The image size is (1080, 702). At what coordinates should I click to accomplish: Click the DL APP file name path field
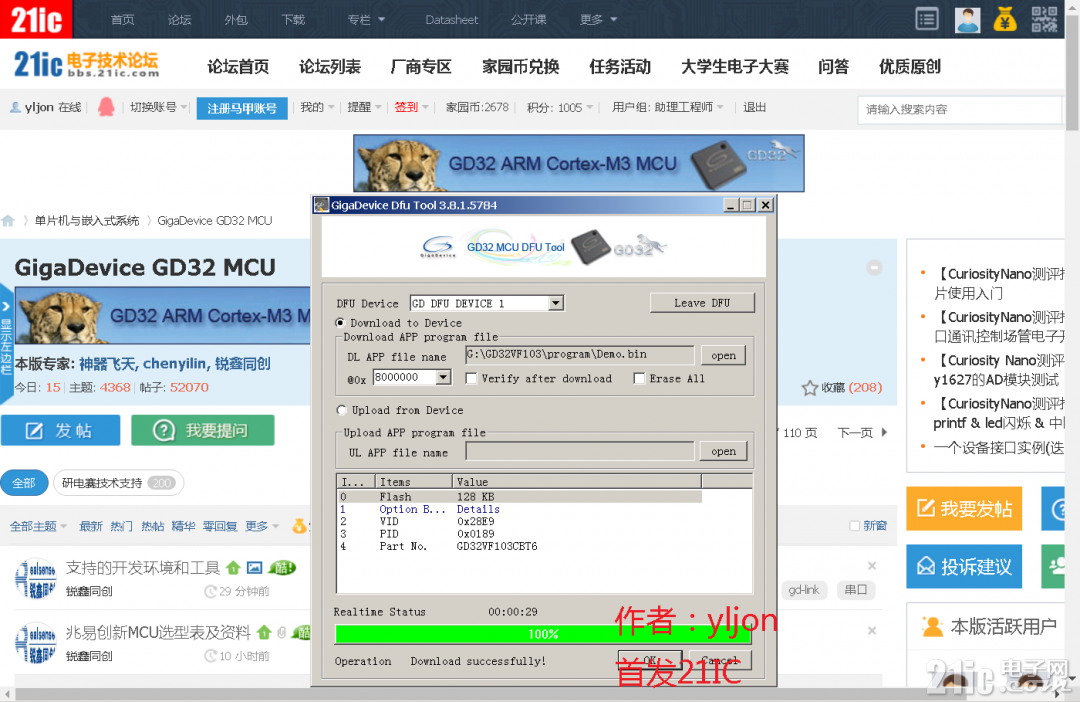(x=579, y=355)
